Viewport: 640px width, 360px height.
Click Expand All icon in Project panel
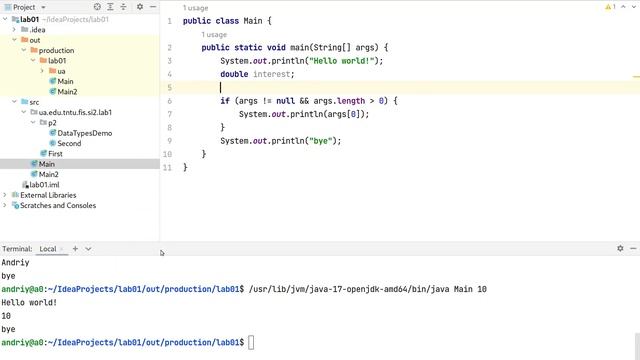110,7
